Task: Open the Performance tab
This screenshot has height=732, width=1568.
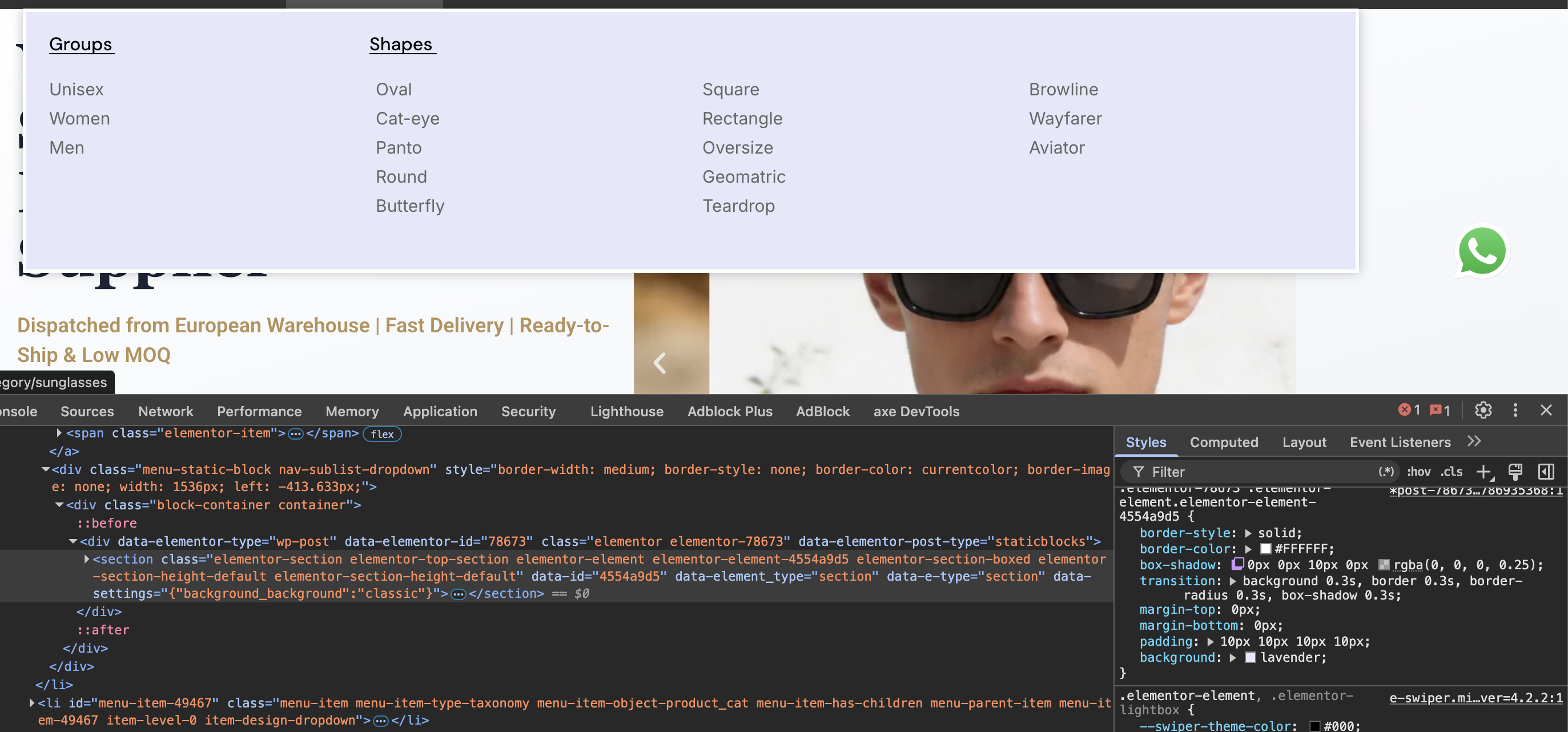Action: (259, 411)
